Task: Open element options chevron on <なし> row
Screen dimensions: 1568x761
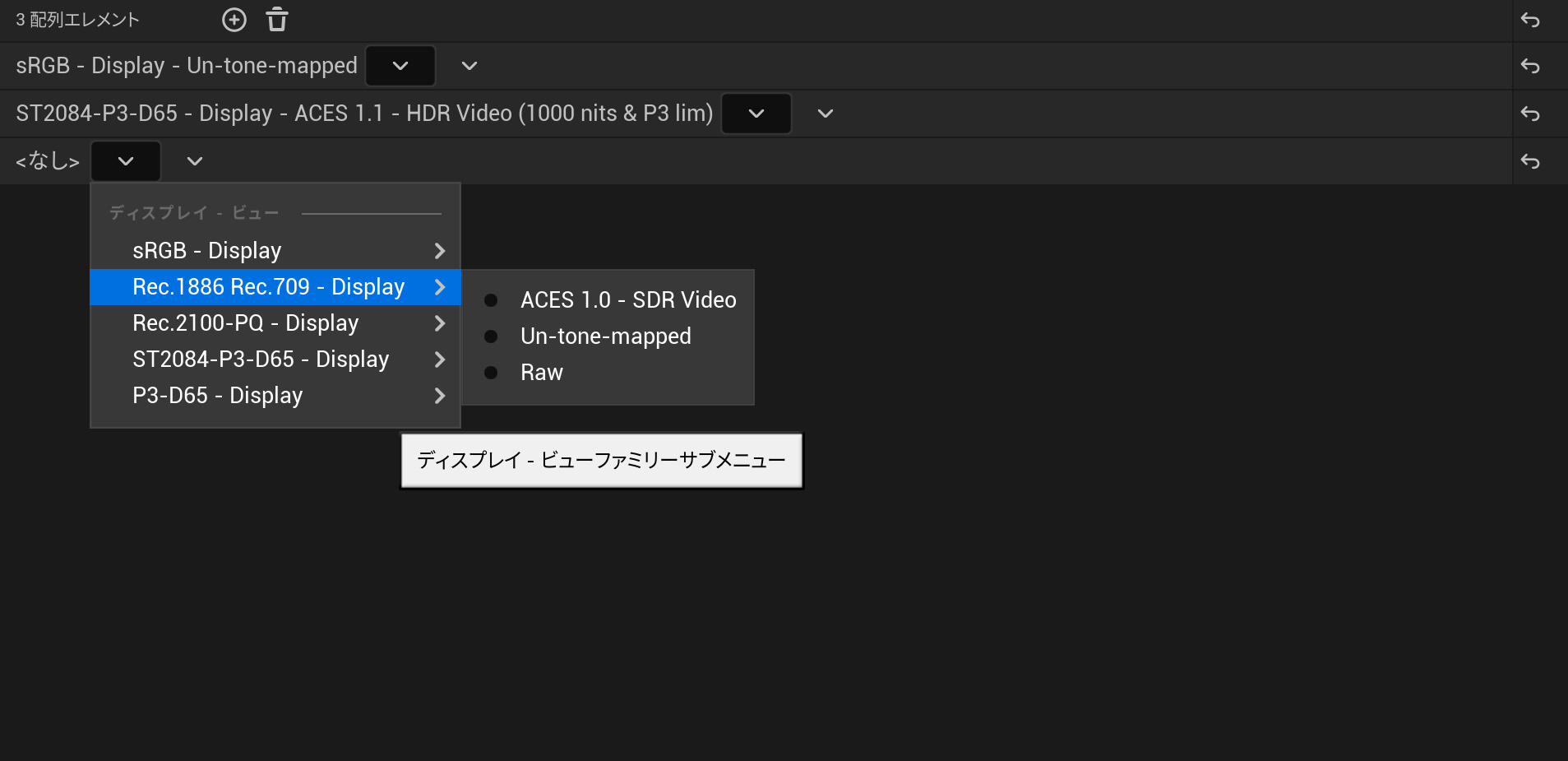Action: point(195,161)
